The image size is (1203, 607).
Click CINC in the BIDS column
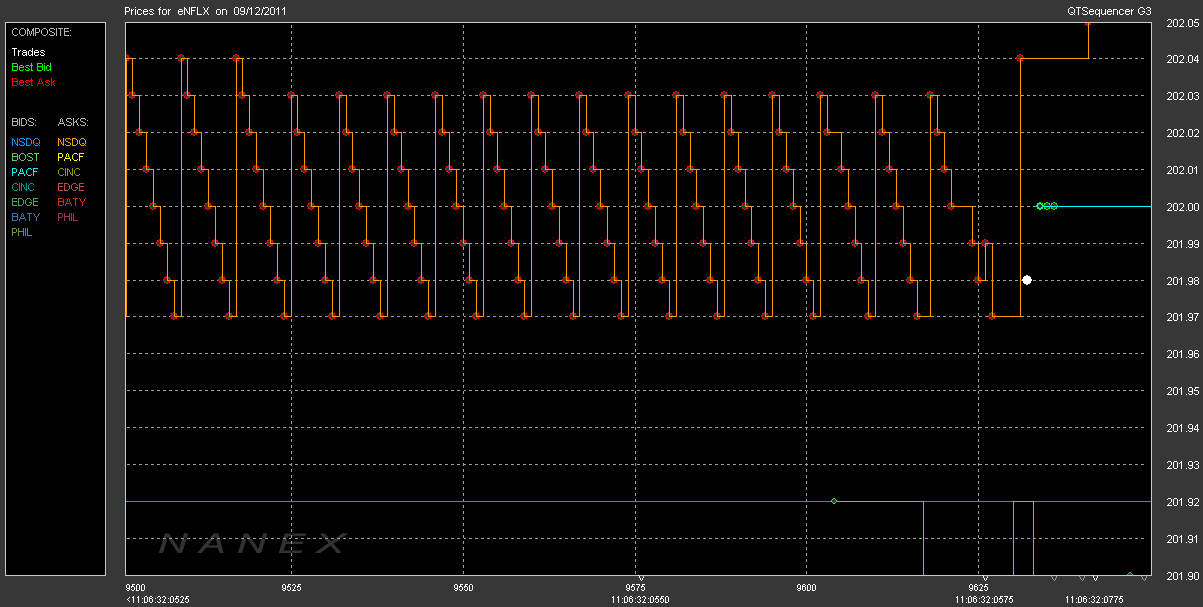pyautogui.click(x=24, y=187)
